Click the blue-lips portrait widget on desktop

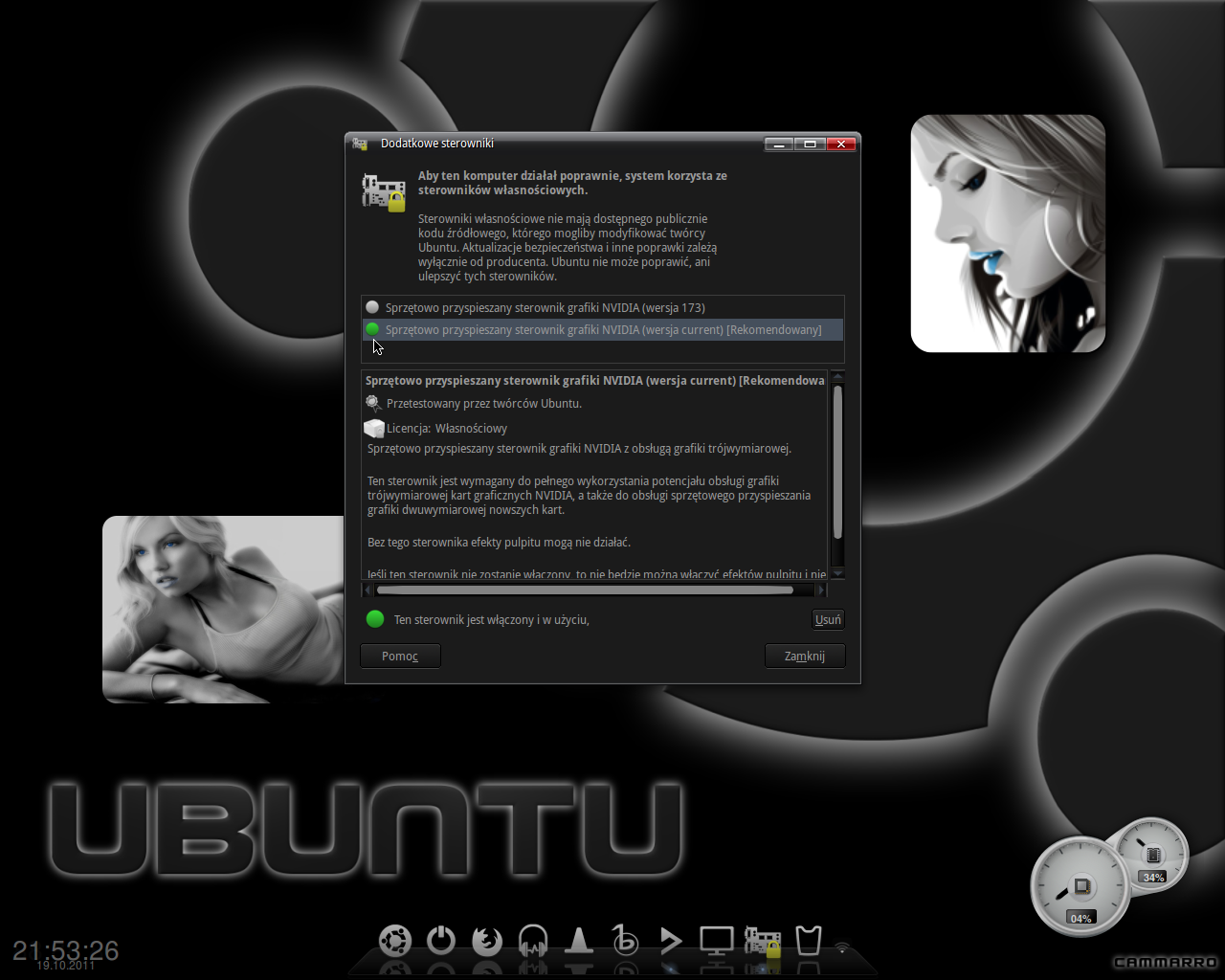pos(1008,234)
